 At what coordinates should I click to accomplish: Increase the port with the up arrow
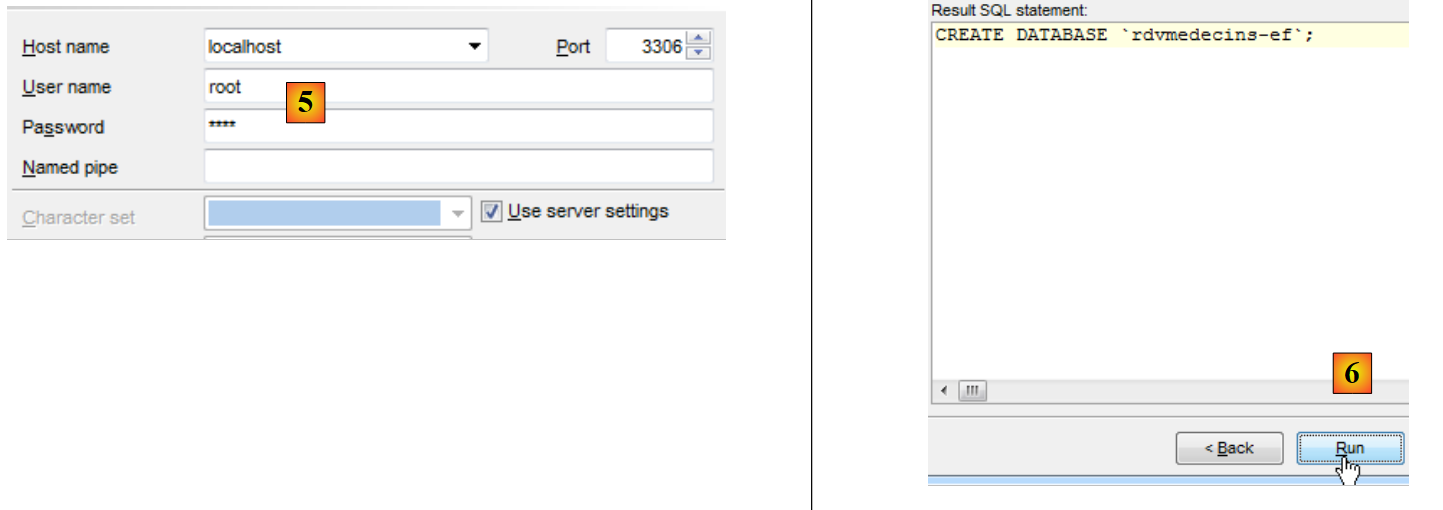[700, 40]
